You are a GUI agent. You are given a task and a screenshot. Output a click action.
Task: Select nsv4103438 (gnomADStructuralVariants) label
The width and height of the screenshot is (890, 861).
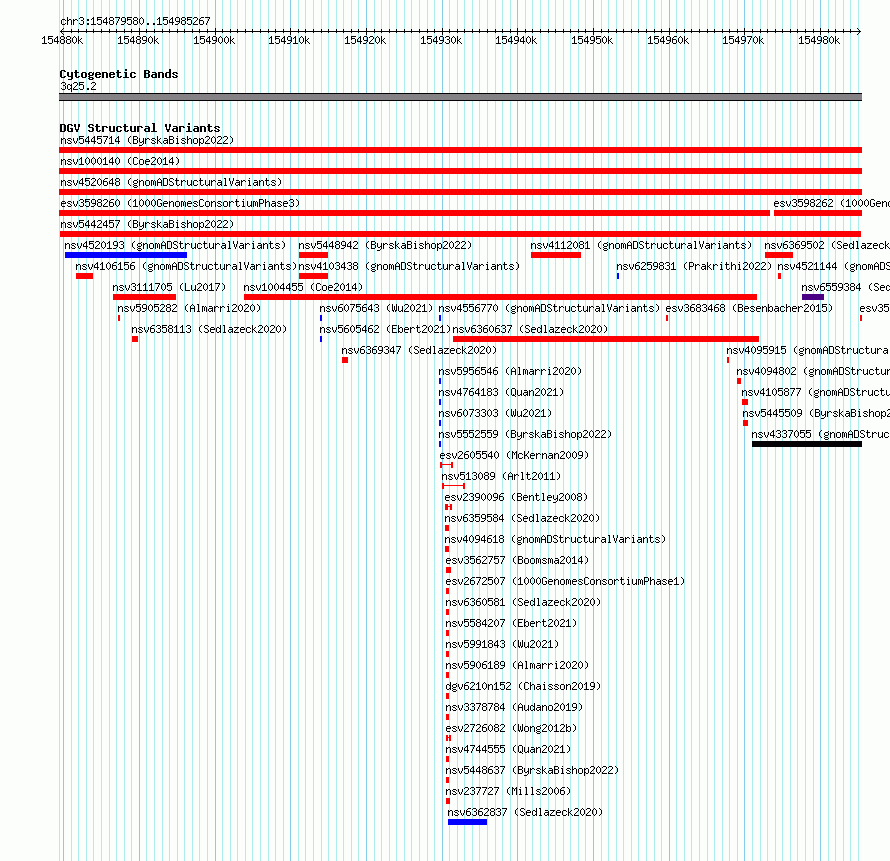(x=409, y=266)
